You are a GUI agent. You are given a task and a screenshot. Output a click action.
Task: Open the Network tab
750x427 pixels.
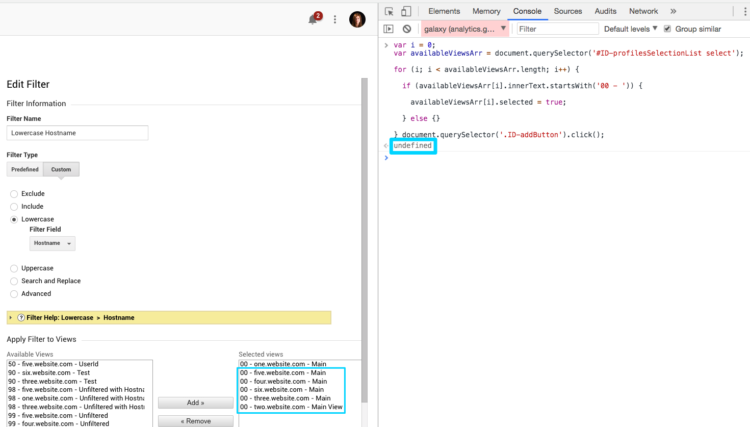(643, 11)
